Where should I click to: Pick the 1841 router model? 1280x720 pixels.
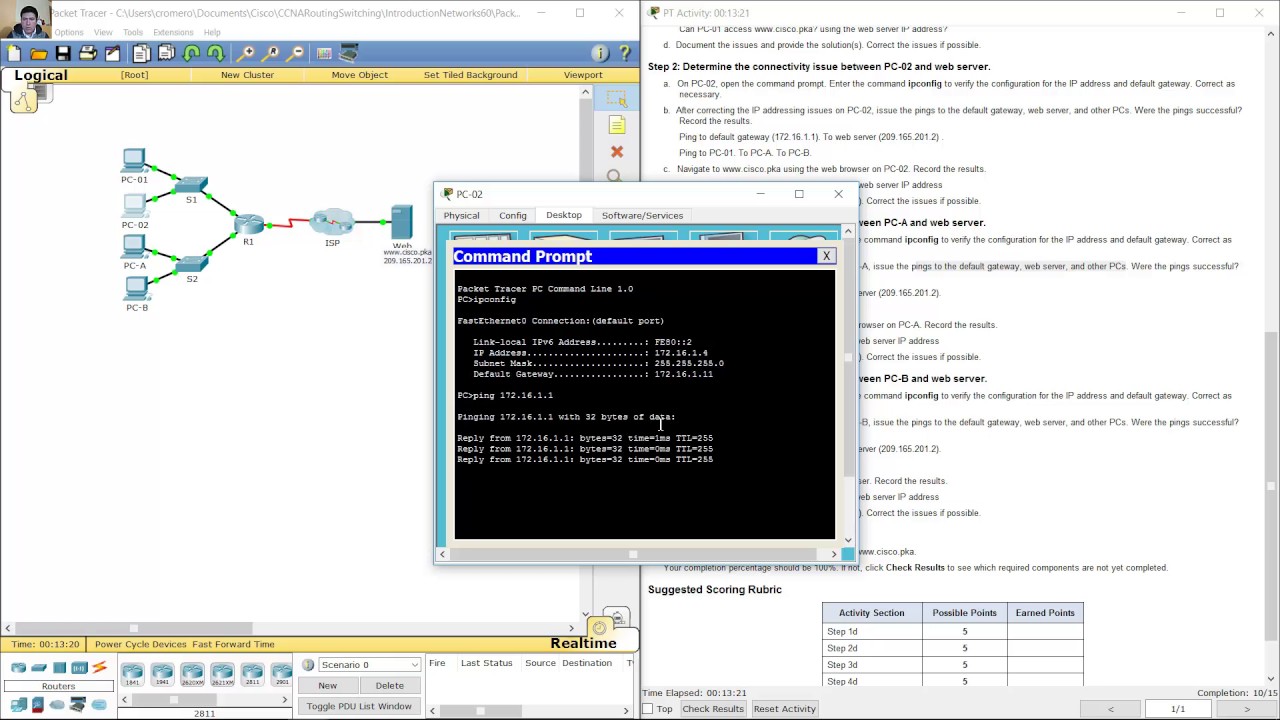(x=132, y=674)
